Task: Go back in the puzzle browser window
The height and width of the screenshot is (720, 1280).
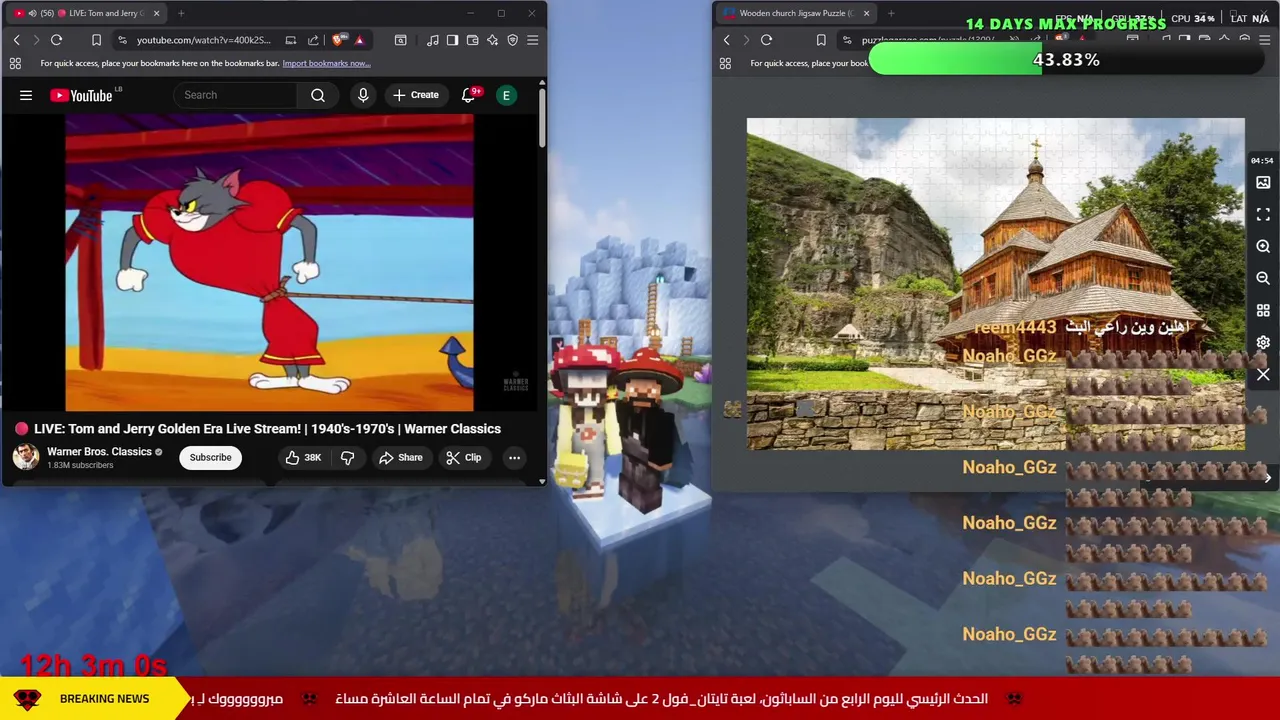Action: tap(726, 40)
